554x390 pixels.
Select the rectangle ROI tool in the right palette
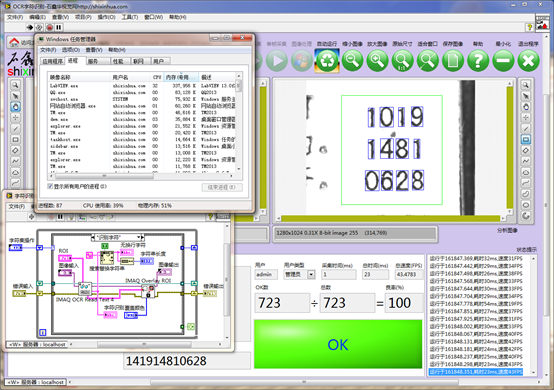click(x=526, y=140)
